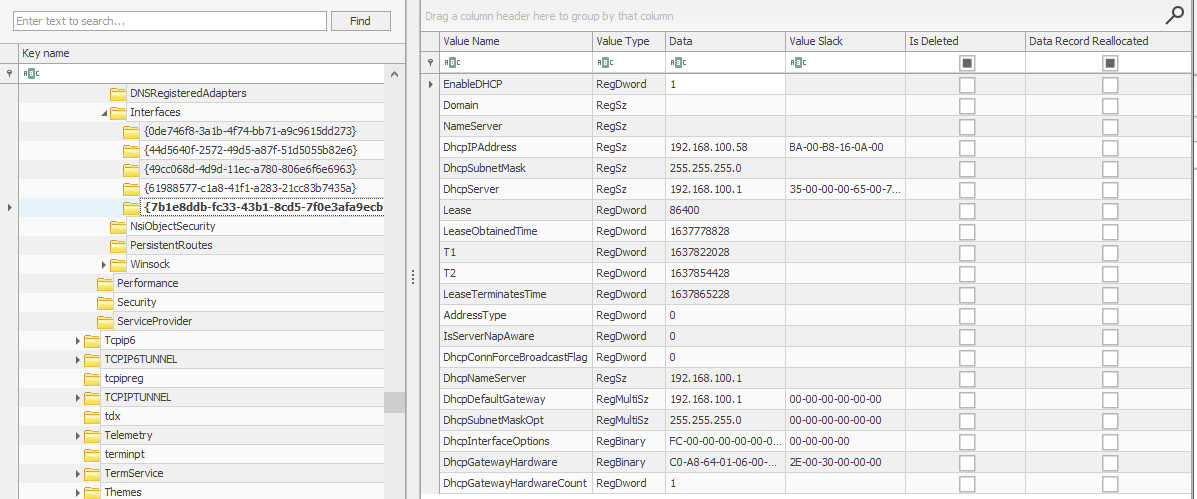1197x499 pixels.
Task: Click the tdx folder icon
Action: pos(92,417)
